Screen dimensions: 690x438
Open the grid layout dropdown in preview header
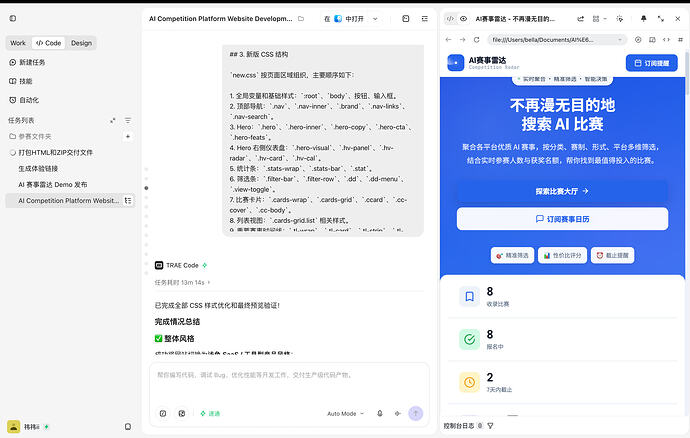pos(599,19)
